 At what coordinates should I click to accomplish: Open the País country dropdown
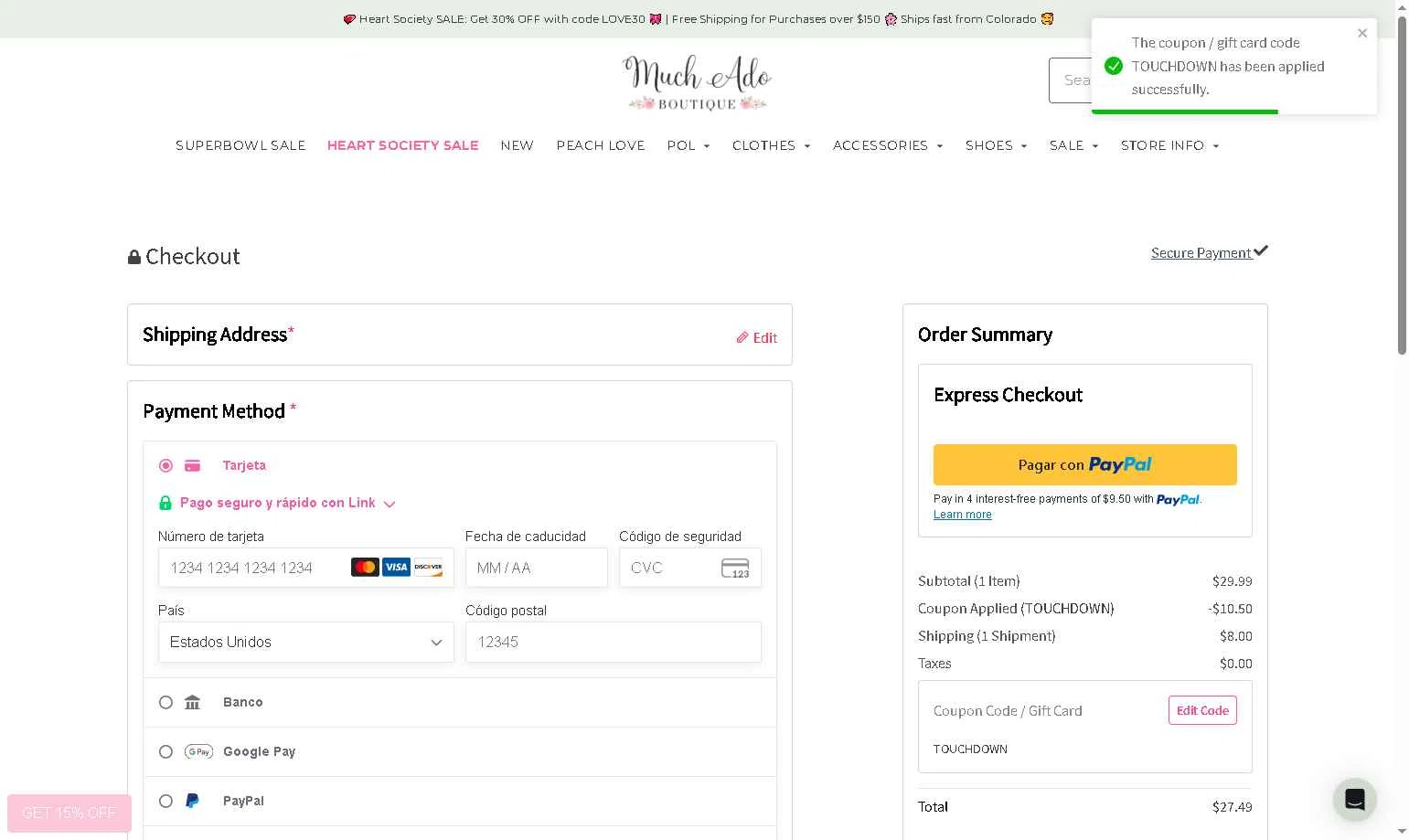[306, 642]
